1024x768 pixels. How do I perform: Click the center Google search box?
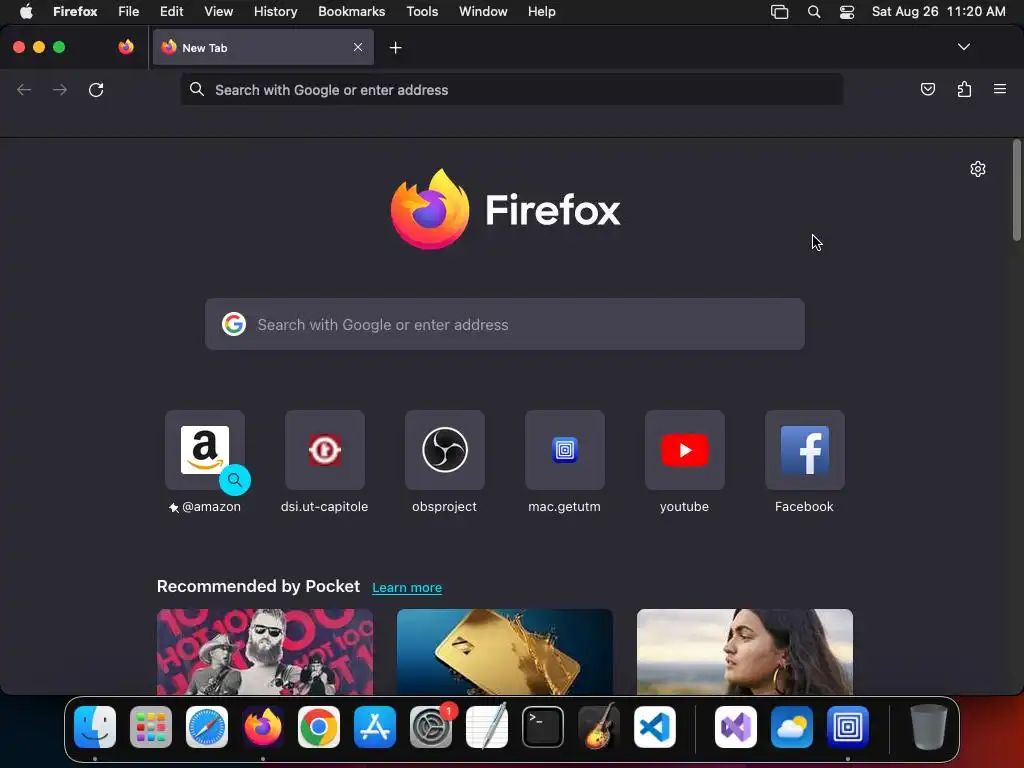click(x=504, y=324)
